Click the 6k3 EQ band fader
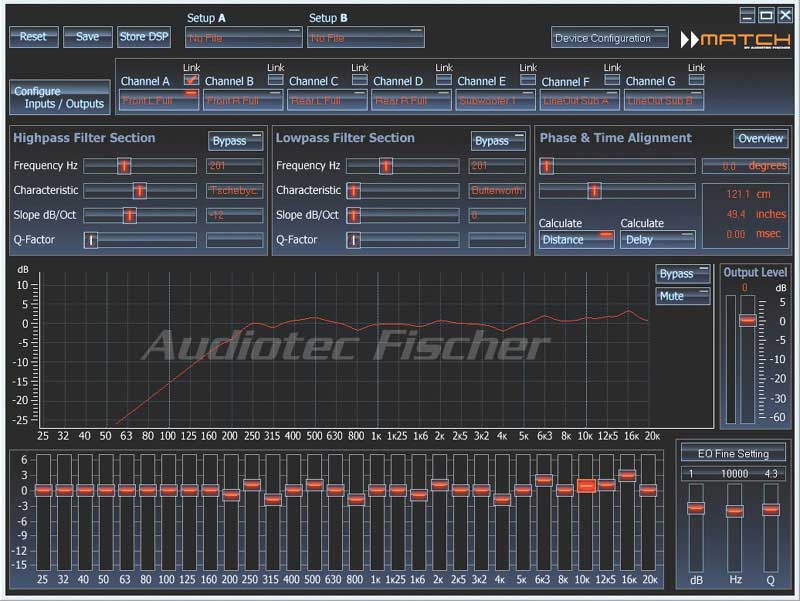Image resolution: width=800 pixels, height=601 pixels. (544, 480)
